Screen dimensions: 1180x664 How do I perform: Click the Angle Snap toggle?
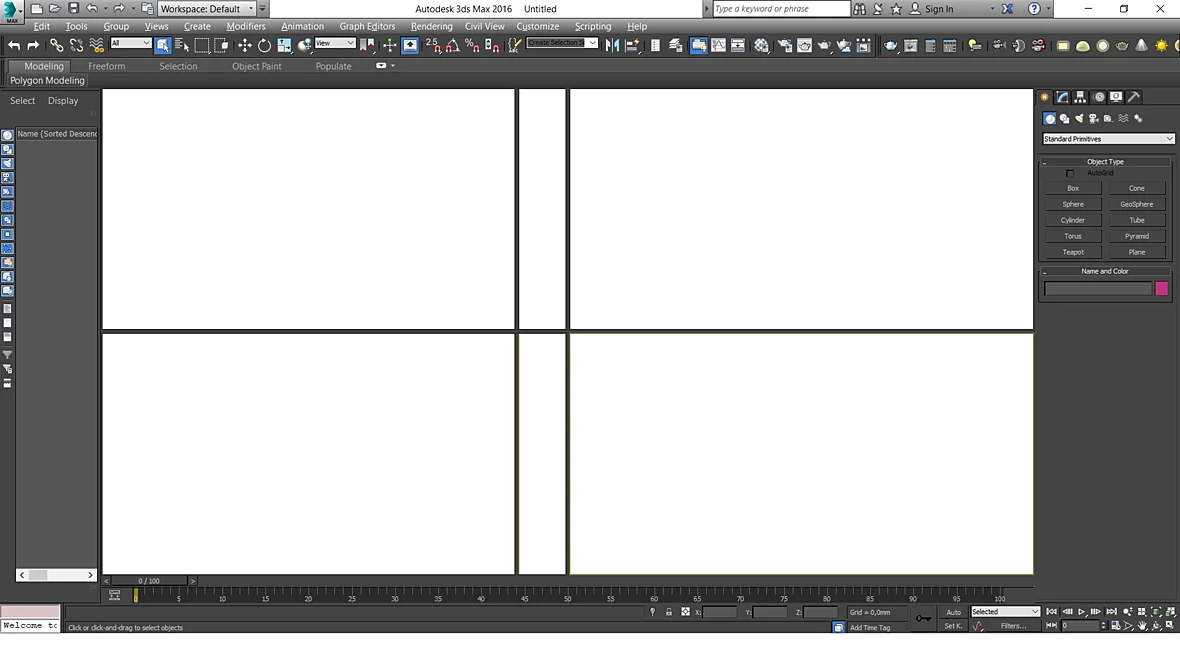[452, 46]
